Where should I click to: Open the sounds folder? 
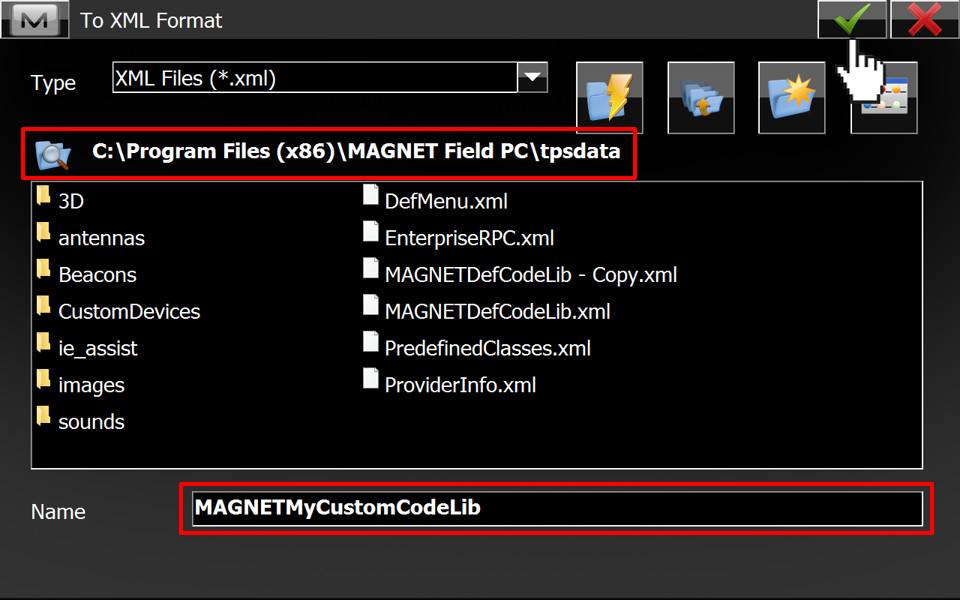point(91,421)
